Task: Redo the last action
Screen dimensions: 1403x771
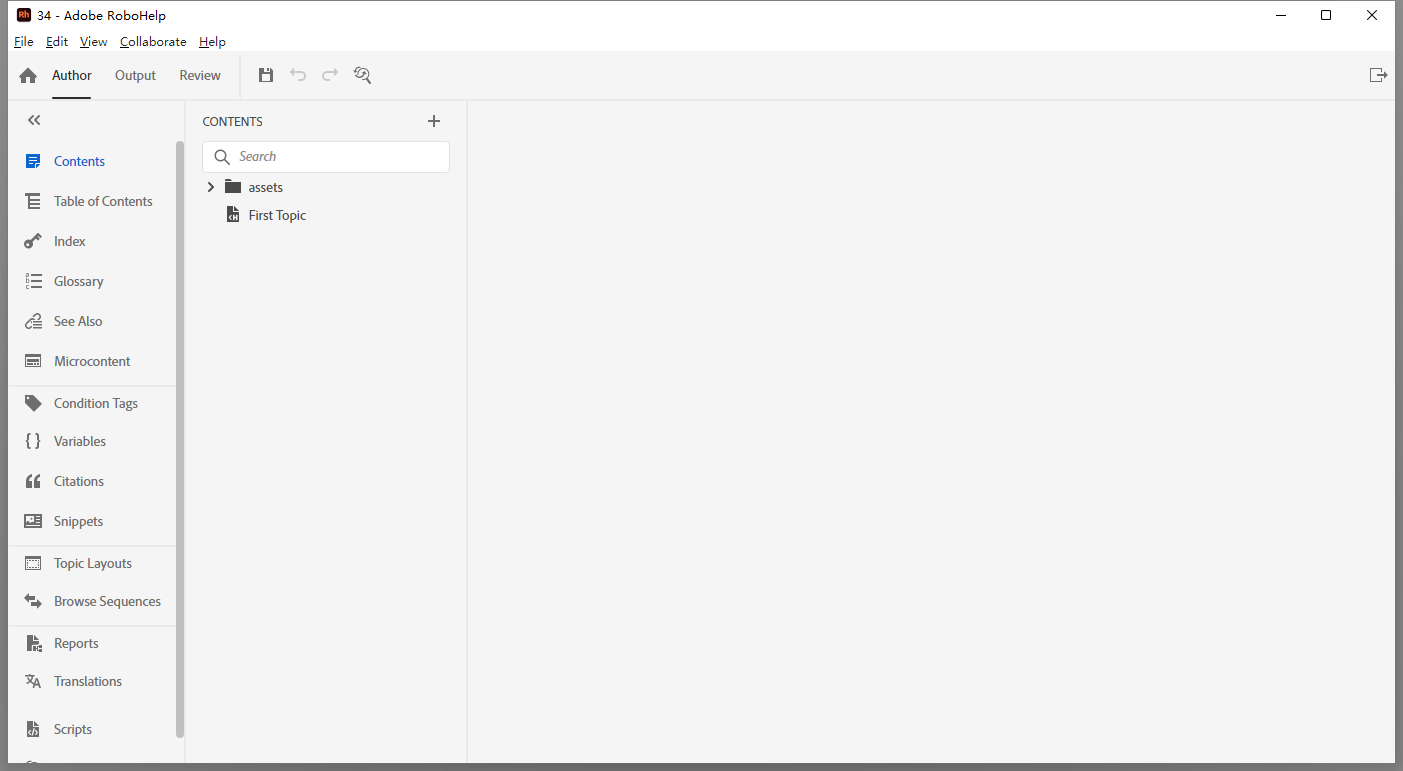Action: (330, 75)
